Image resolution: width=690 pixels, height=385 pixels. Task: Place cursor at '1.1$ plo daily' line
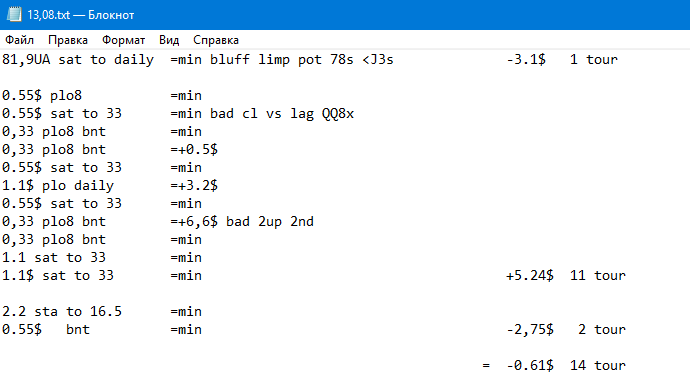58,186
